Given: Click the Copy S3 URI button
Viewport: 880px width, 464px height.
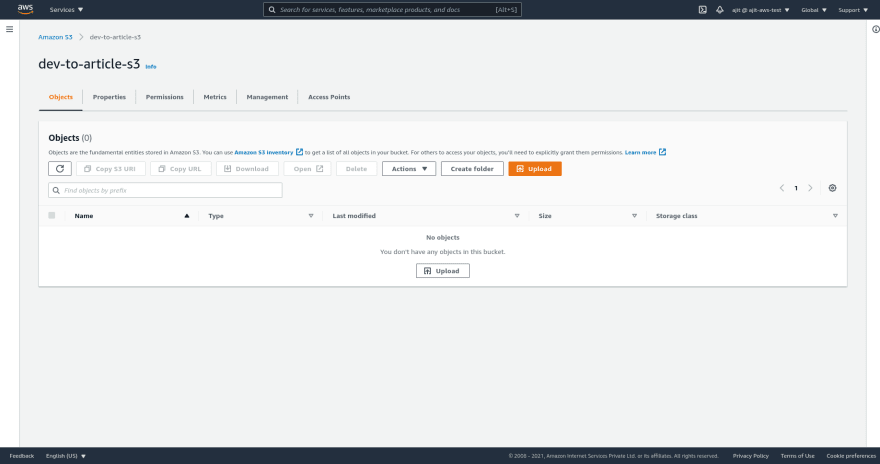Looking at the screenshot, I should [x=111, y=168].
